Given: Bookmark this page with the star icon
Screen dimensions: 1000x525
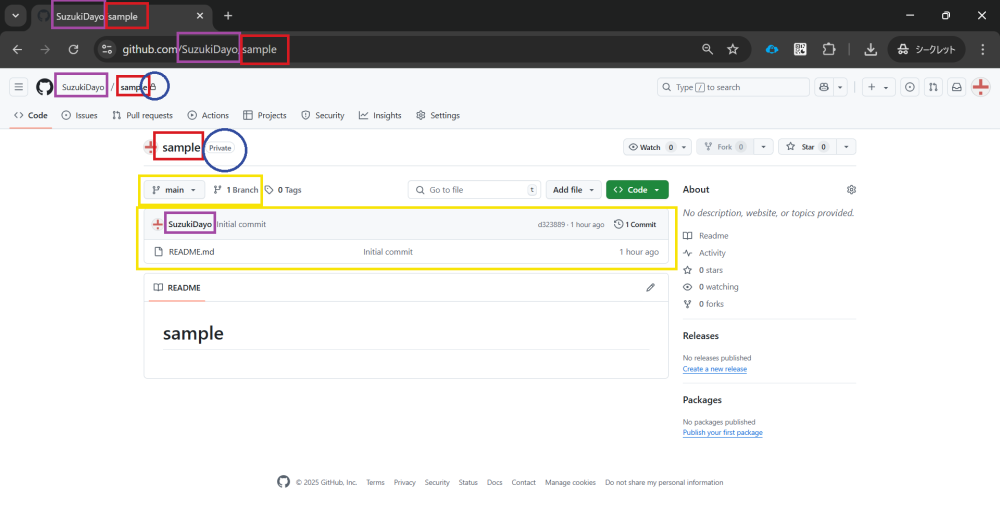Looking at the screenshot, I should [733, 49].
